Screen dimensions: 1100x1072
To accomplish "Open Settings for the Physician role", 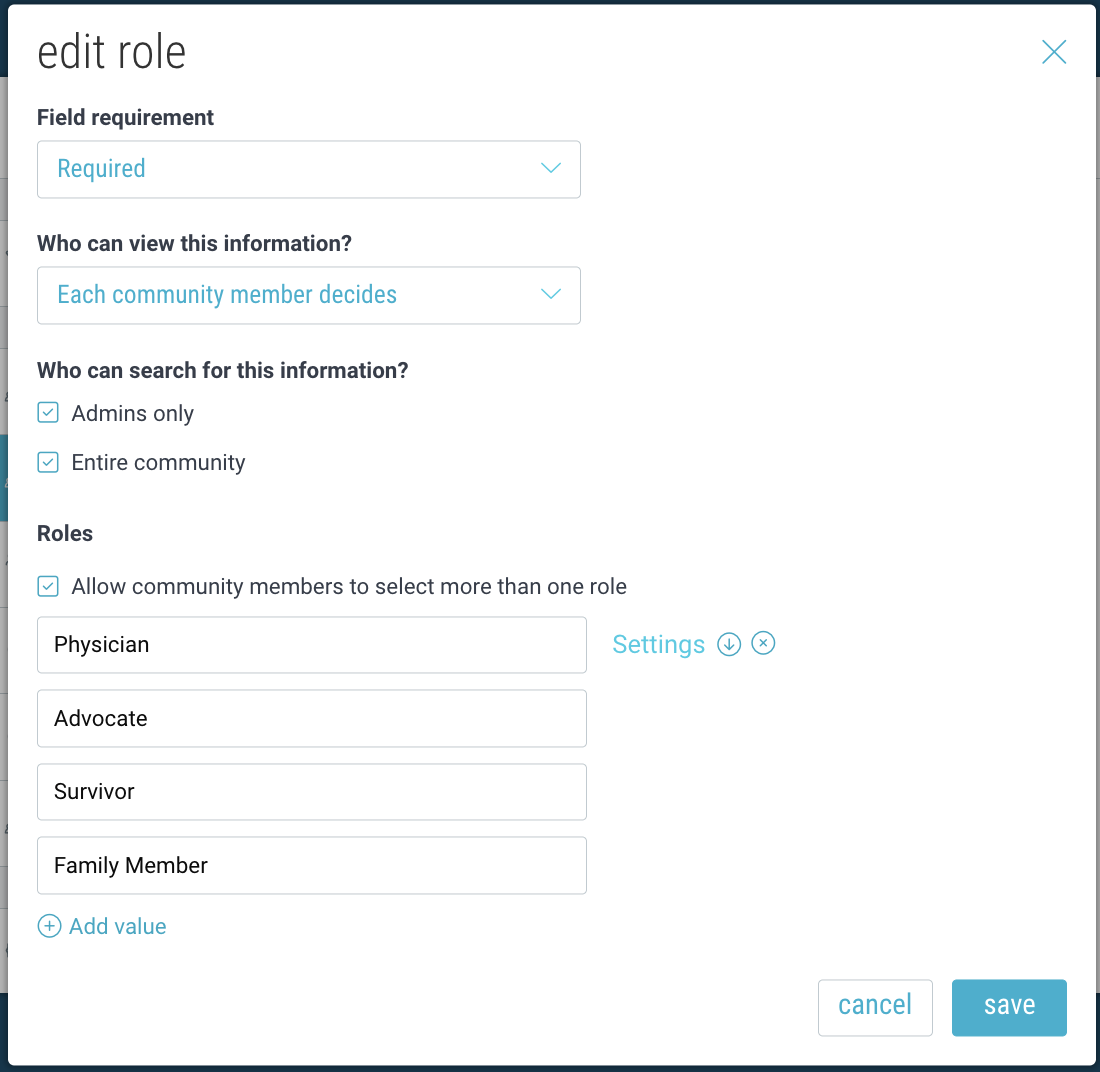I will pyautogui.click(x=658, y=645).
